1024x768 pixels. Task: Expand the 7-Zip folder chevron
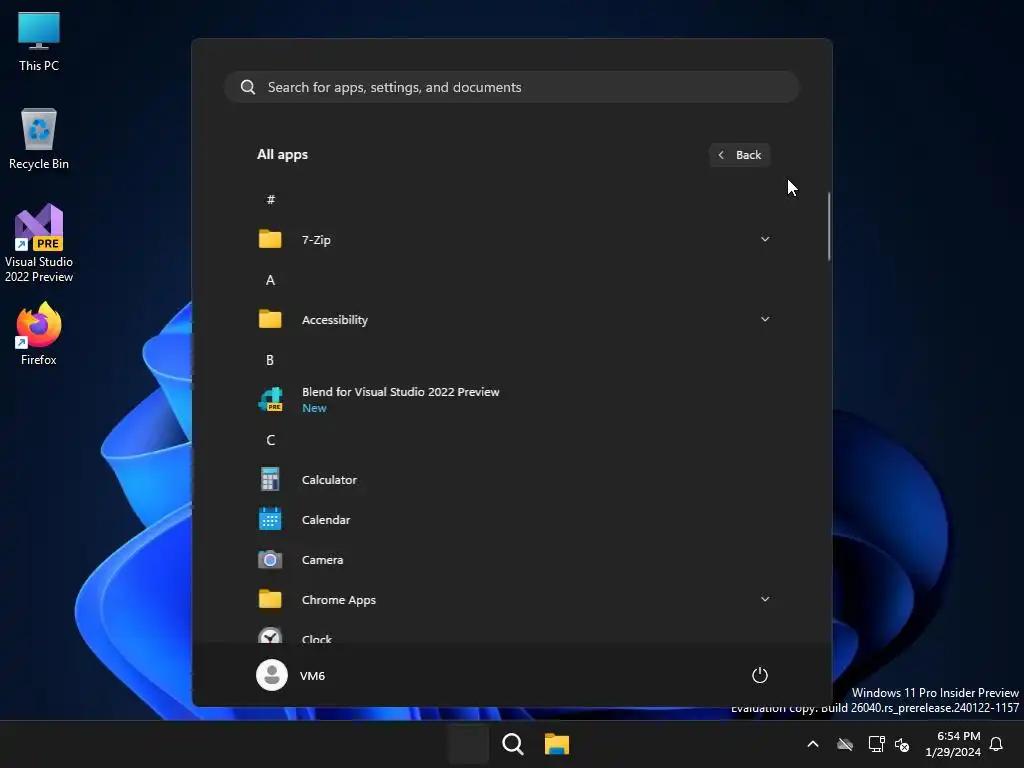tap(765, 239)
